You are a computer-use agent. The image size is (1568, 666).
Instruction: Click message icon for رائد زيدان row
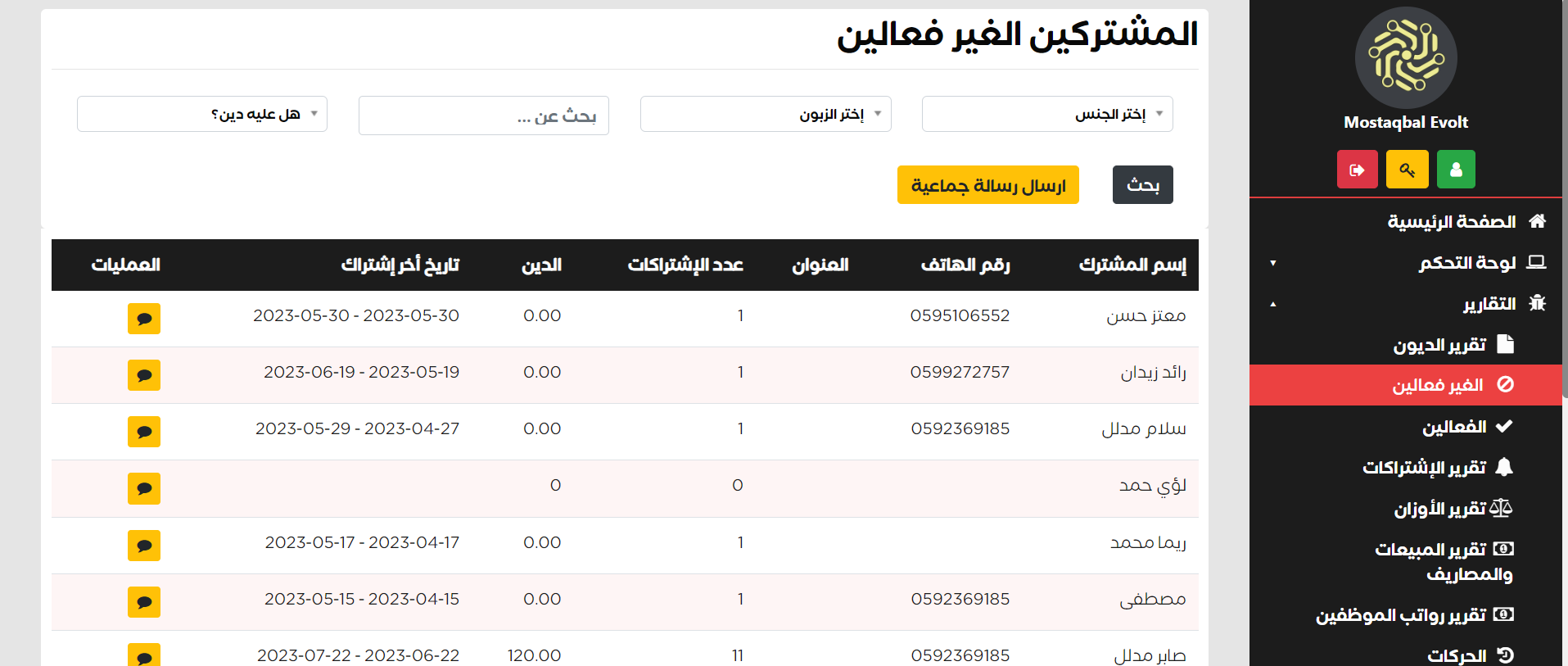[x=144, y=375]
